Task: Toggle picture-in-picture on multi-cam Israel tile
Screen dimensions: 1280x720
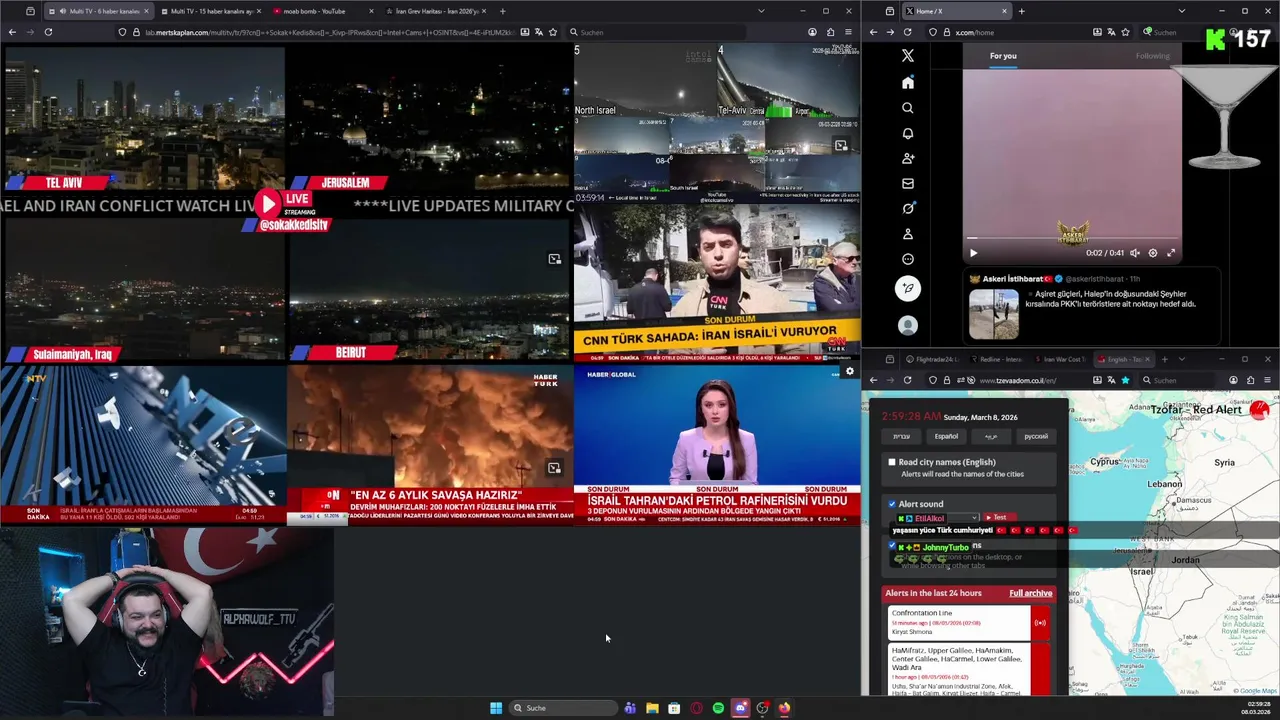Action: 841,145
